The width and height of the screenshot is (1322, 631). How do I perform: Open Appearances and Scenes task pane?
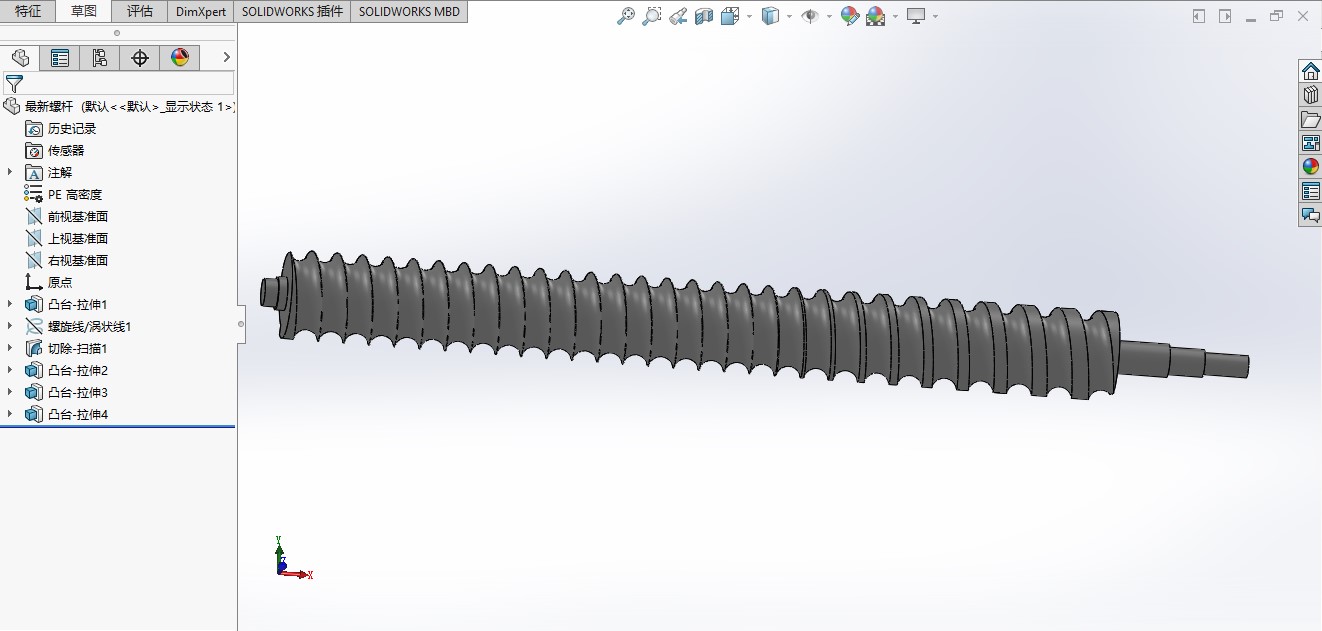pos(1310,167)
